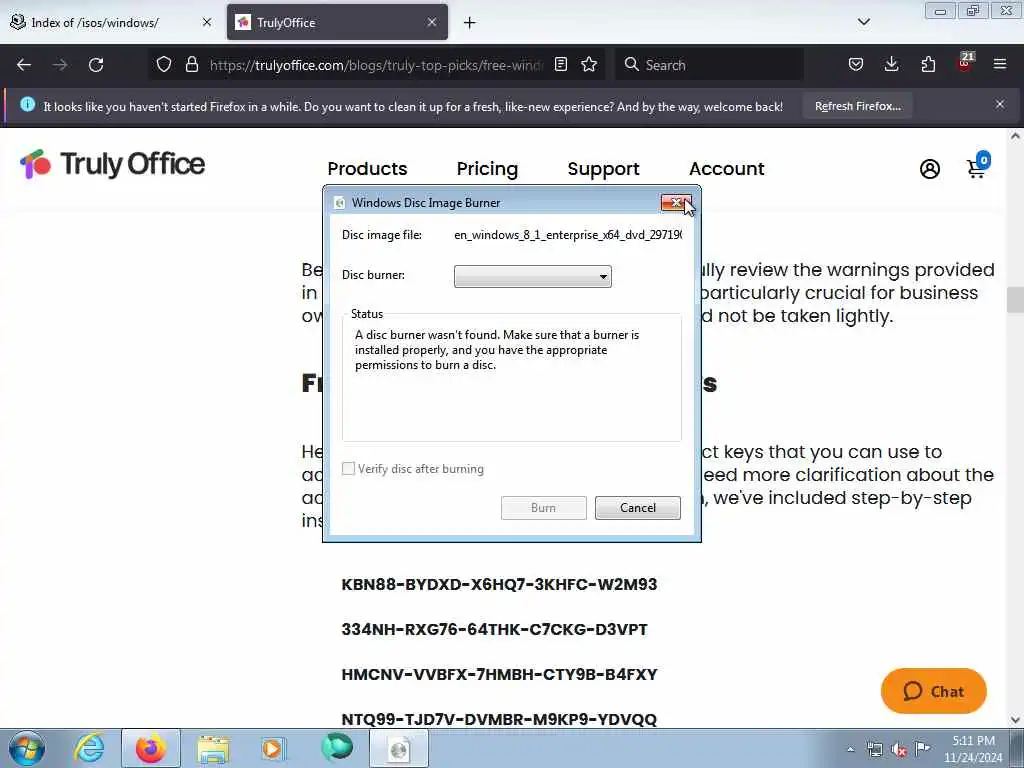This screenshot has height=768, width=1024.
Task: Click the Firefox taskbar icon
Action: 151,748
